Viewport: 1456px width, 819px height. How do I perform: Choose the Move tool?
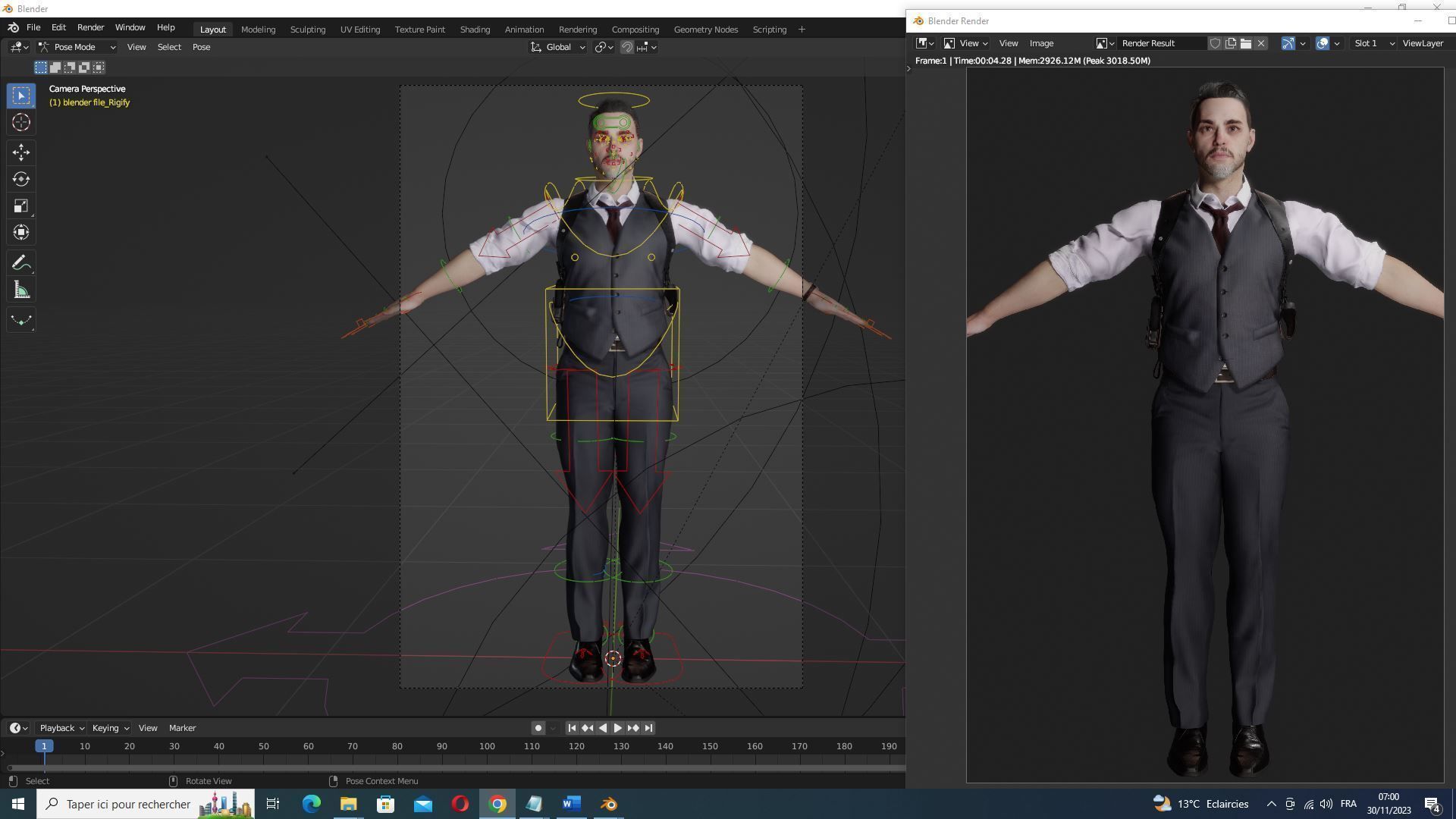[21, 152]
